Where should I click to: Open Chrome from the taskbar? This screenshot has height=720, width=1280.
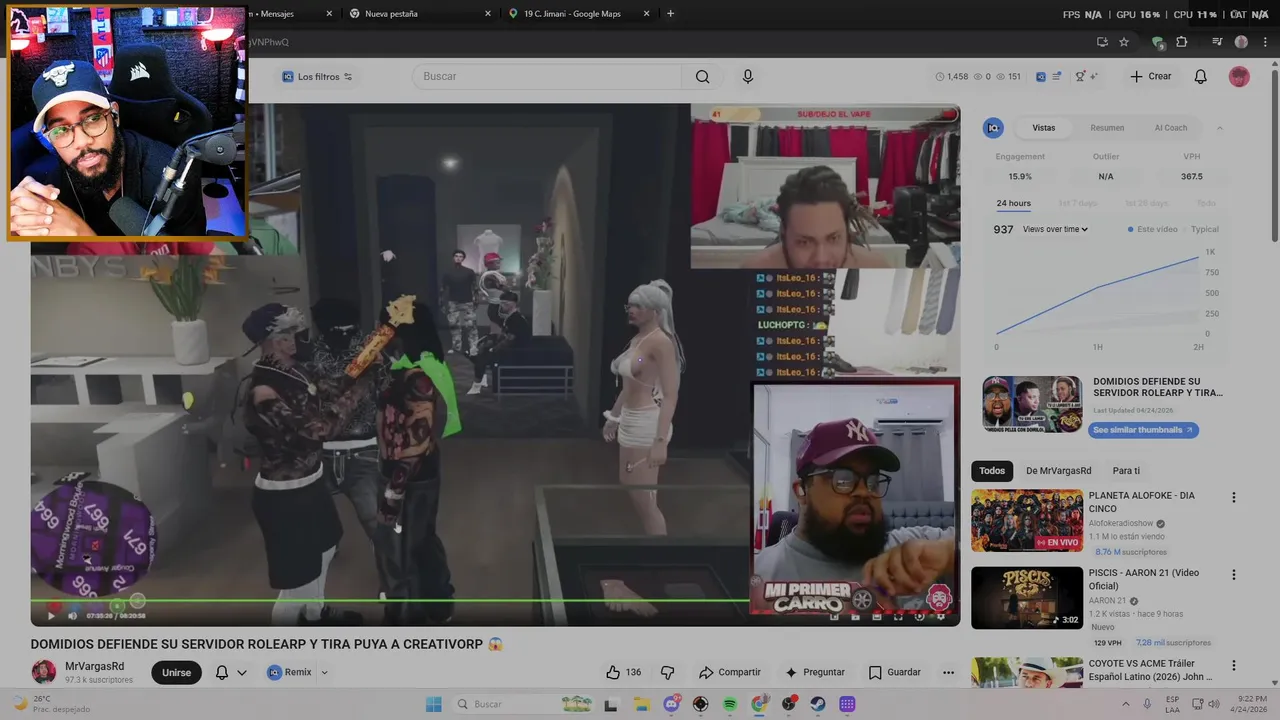tap(759, 704)
